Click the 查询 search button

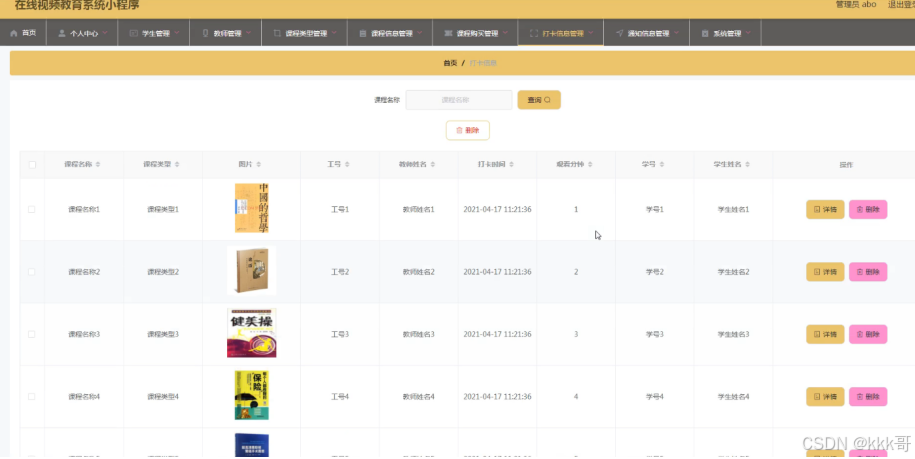tap(539, 100)
